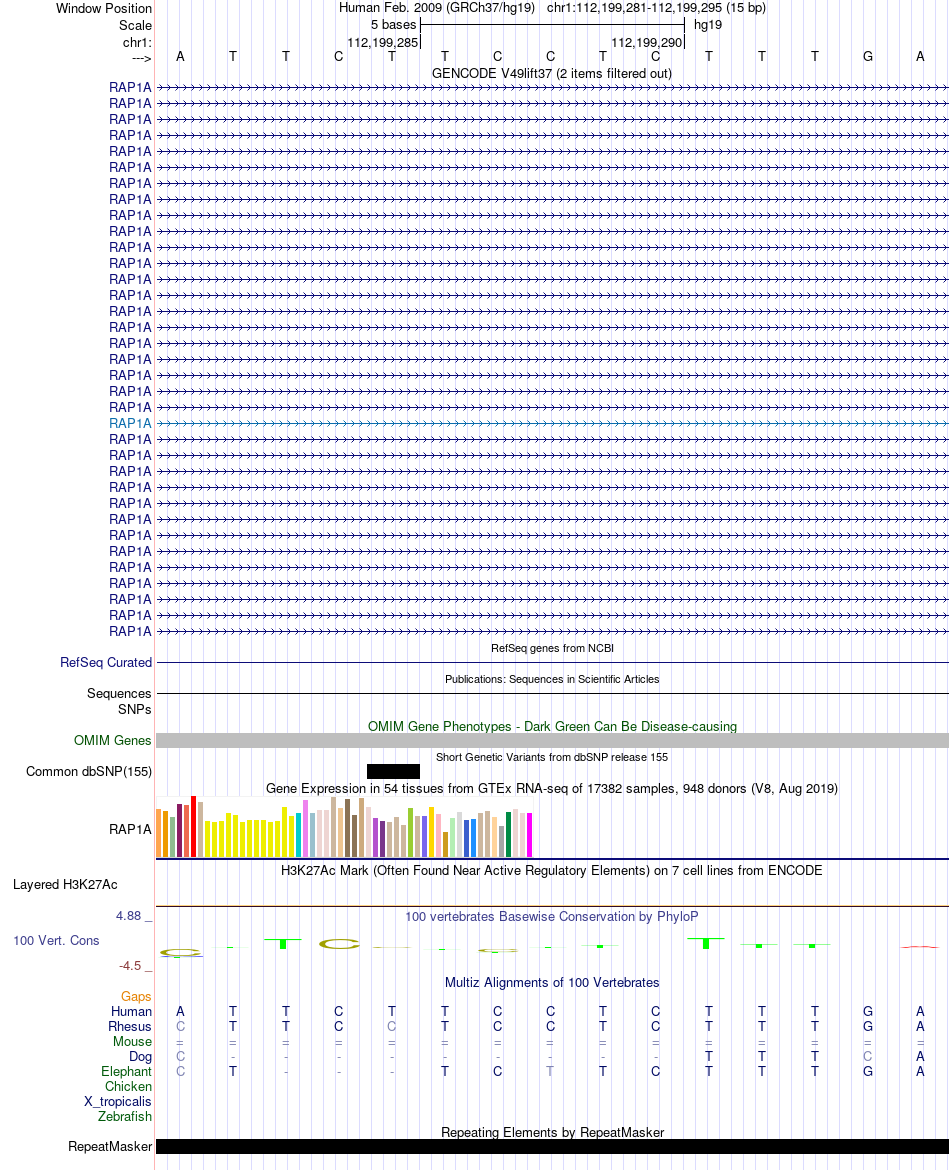
Task: Click the genome position header 'chr1:112,199,281-112,199,295'
Action: point(634,8)
